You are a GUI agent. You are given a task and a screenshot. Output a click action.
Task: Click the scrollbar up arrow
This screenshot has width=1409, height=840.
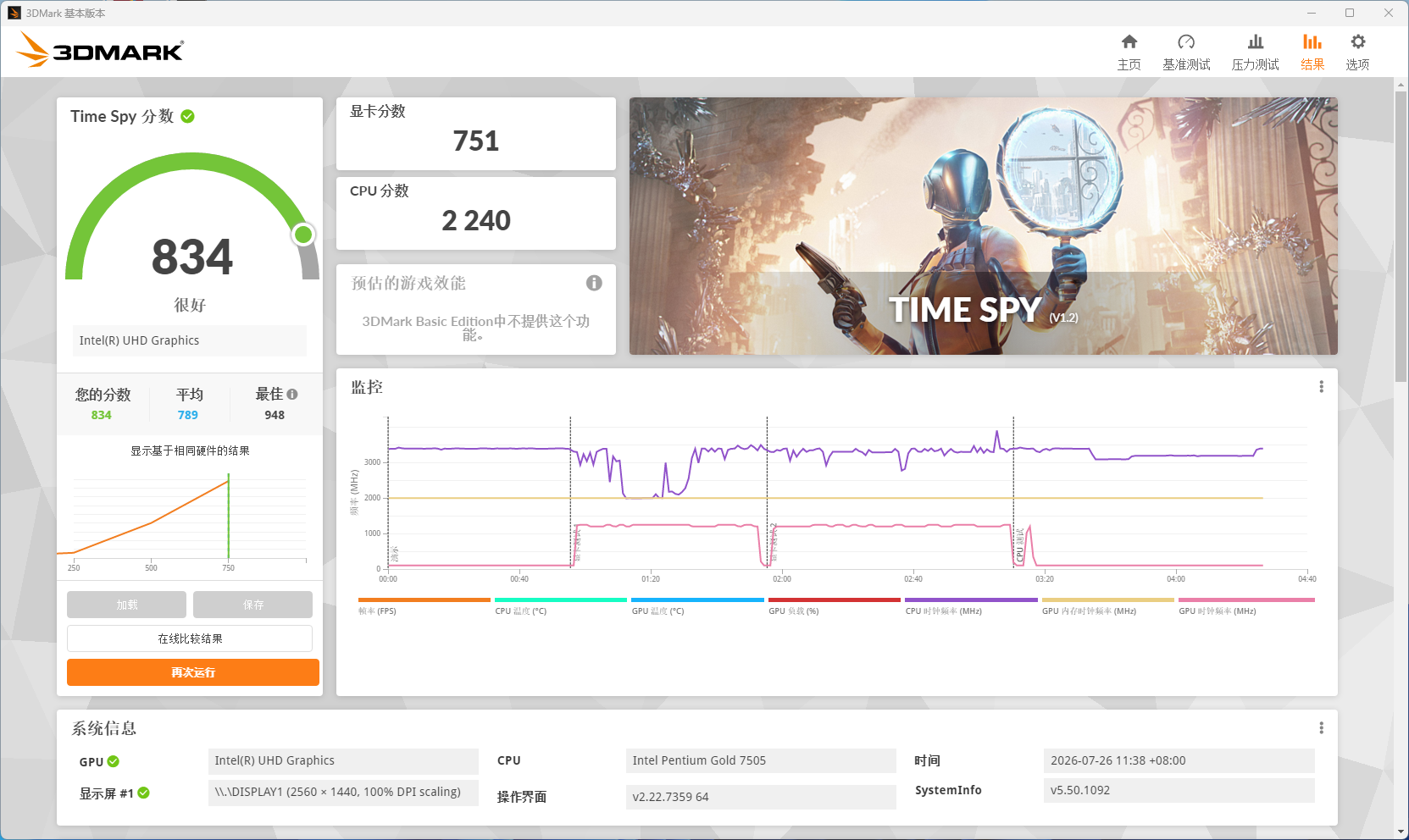click(x=1401, y=84)
